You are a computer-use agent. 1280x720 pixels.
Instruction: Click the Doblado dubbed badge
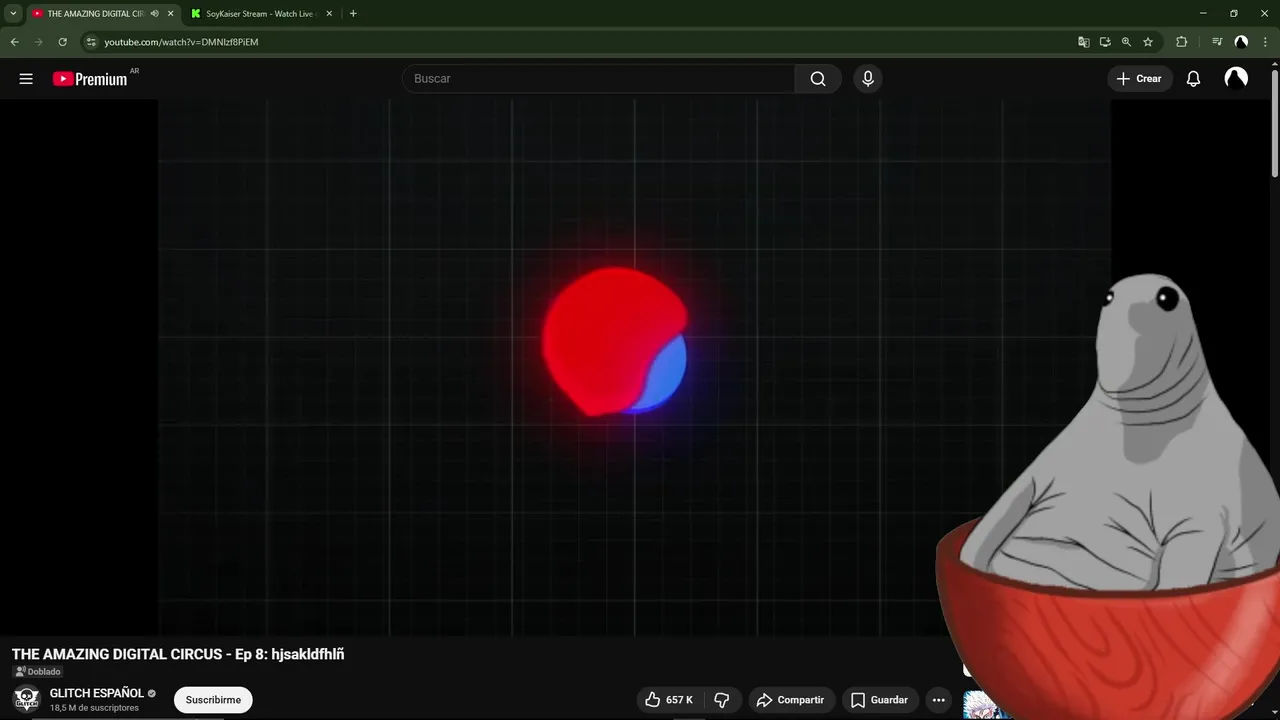[x=38, y=672]
